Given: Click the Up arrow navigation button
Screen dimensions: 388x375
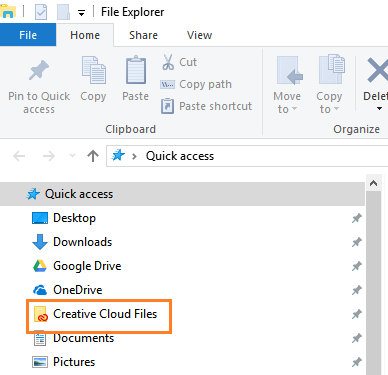Looking at the screenshot, I should click(93, 156).
